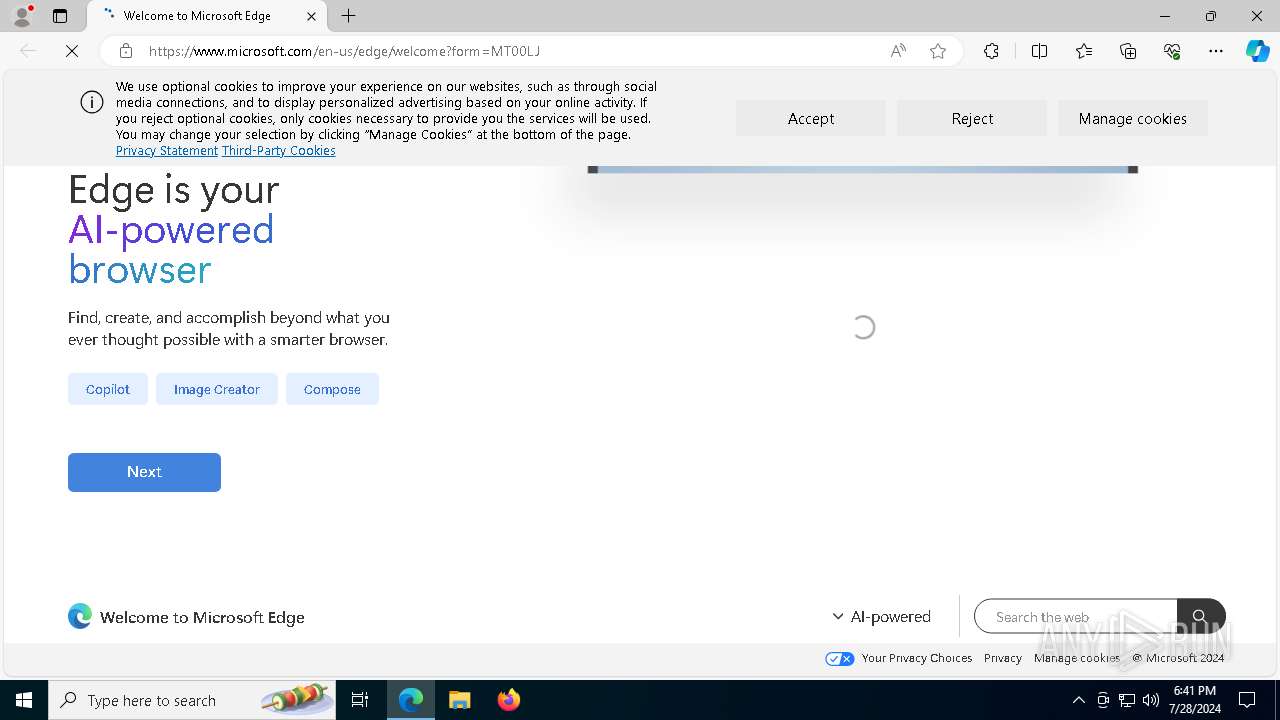Open the network tray icon

tap(1127, 700)
